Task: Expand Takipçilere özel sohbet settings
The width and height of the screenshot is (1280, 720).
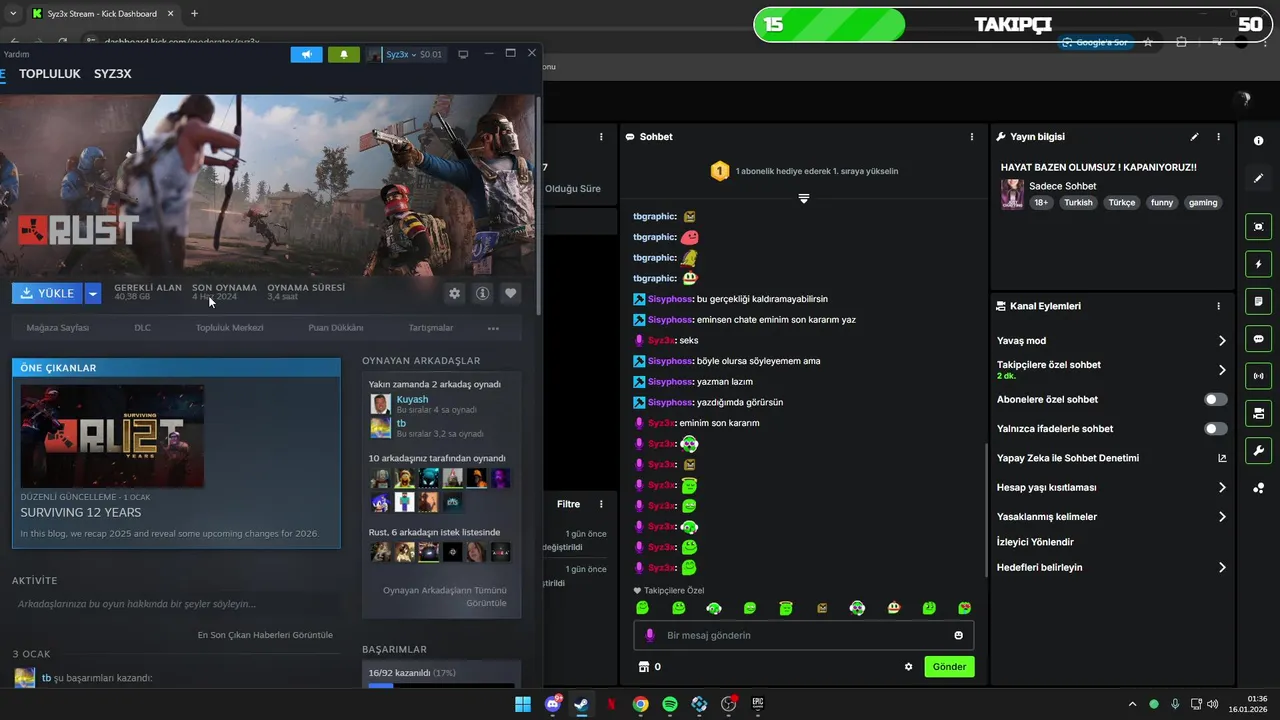Action: (x=1222, y=370)
